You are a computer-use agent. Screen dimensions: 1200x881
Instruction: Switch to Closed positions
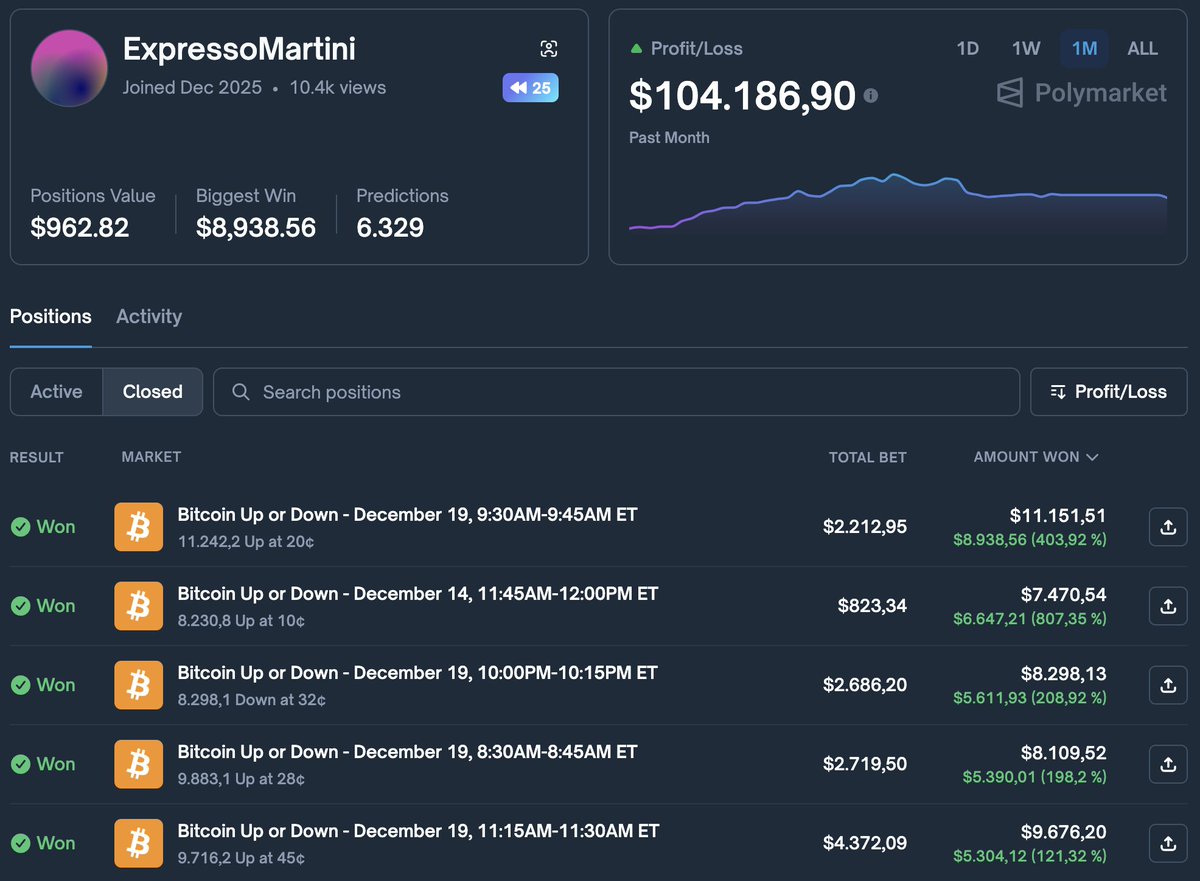(153, 392)
